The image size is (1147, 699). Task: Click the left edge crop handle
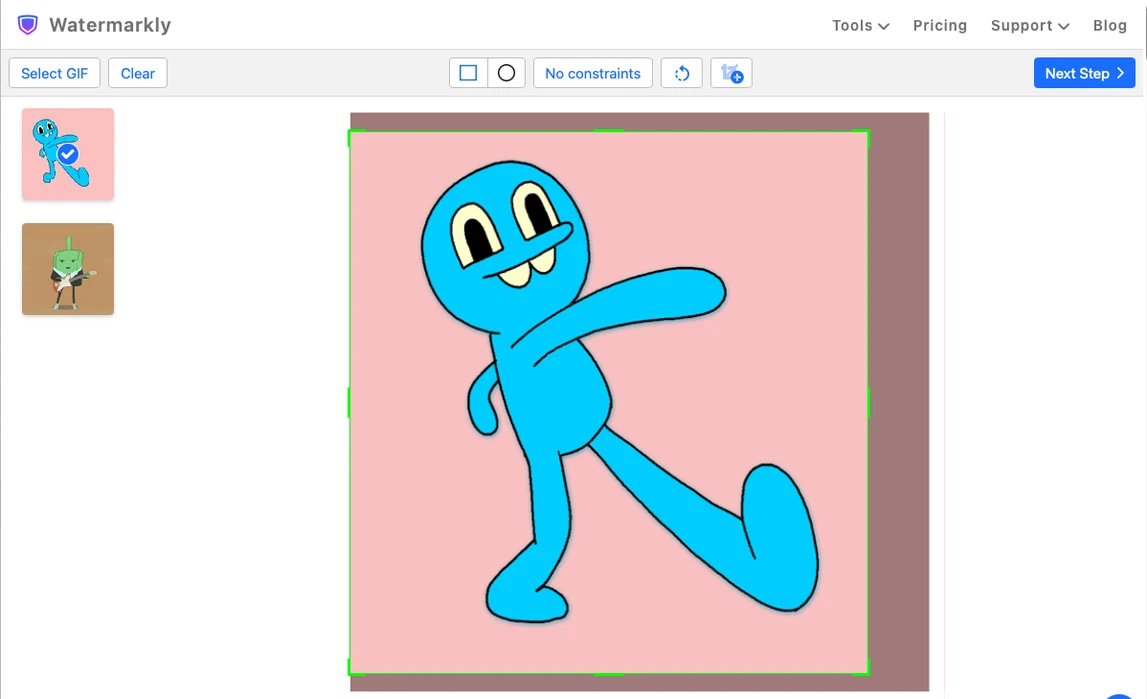[x=349, y=402]
